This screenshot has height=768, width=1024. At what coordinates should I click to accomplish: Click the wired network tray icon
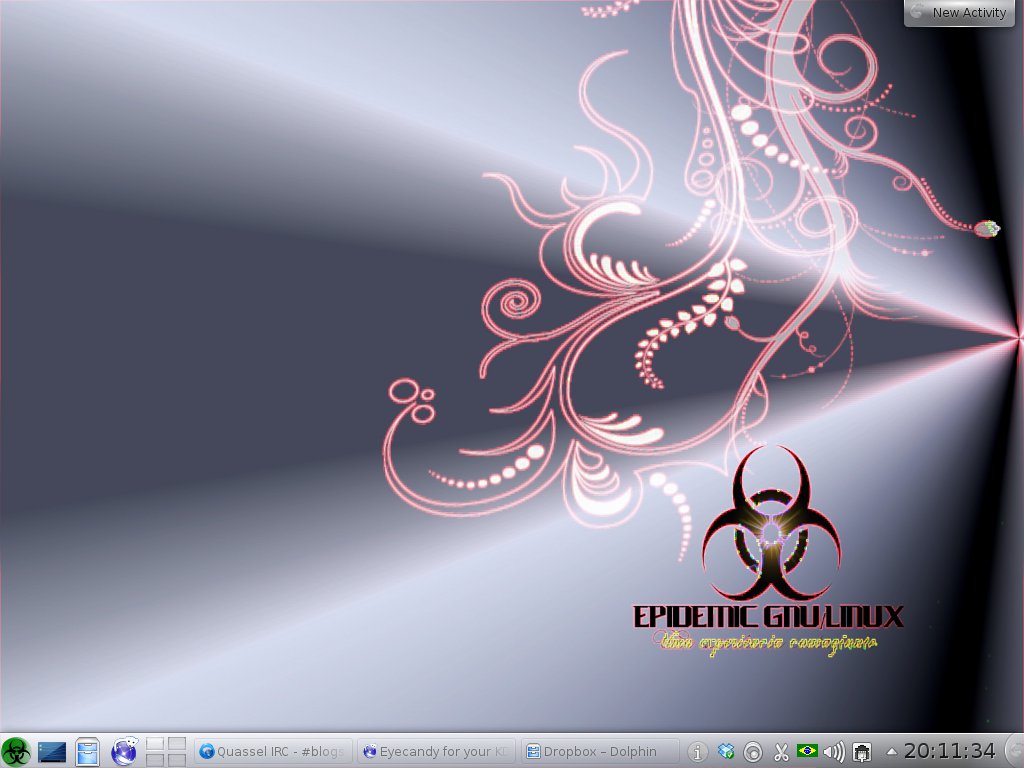pos(862,752)
